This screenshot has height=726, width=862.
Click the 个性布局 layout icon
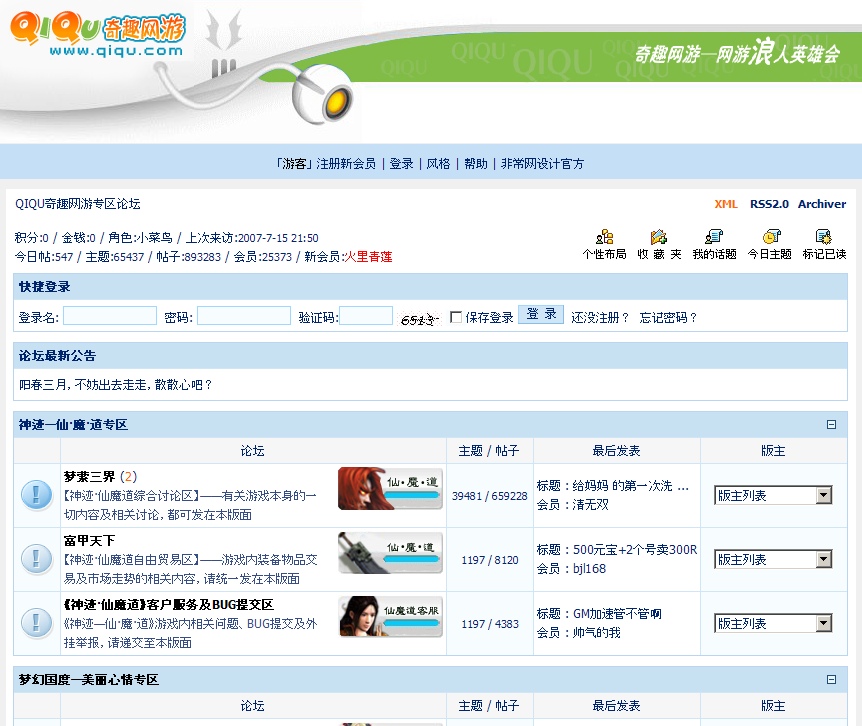[x=604, y=237]
